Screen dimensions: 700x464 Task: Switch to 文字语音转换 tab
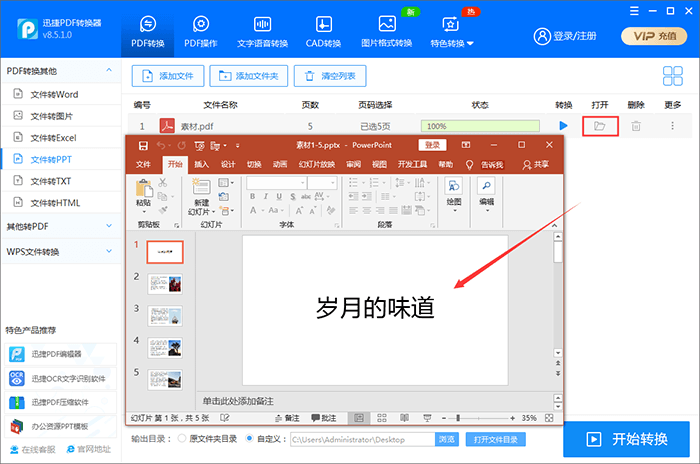tap(262, 31)
